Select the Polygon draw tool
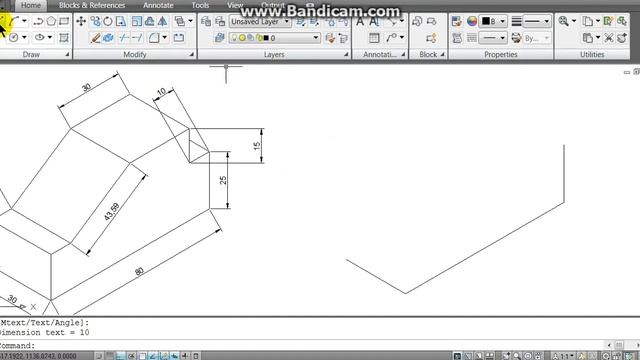Image resolution: width=640 pixels, height=360 pixels. (51, 21)
